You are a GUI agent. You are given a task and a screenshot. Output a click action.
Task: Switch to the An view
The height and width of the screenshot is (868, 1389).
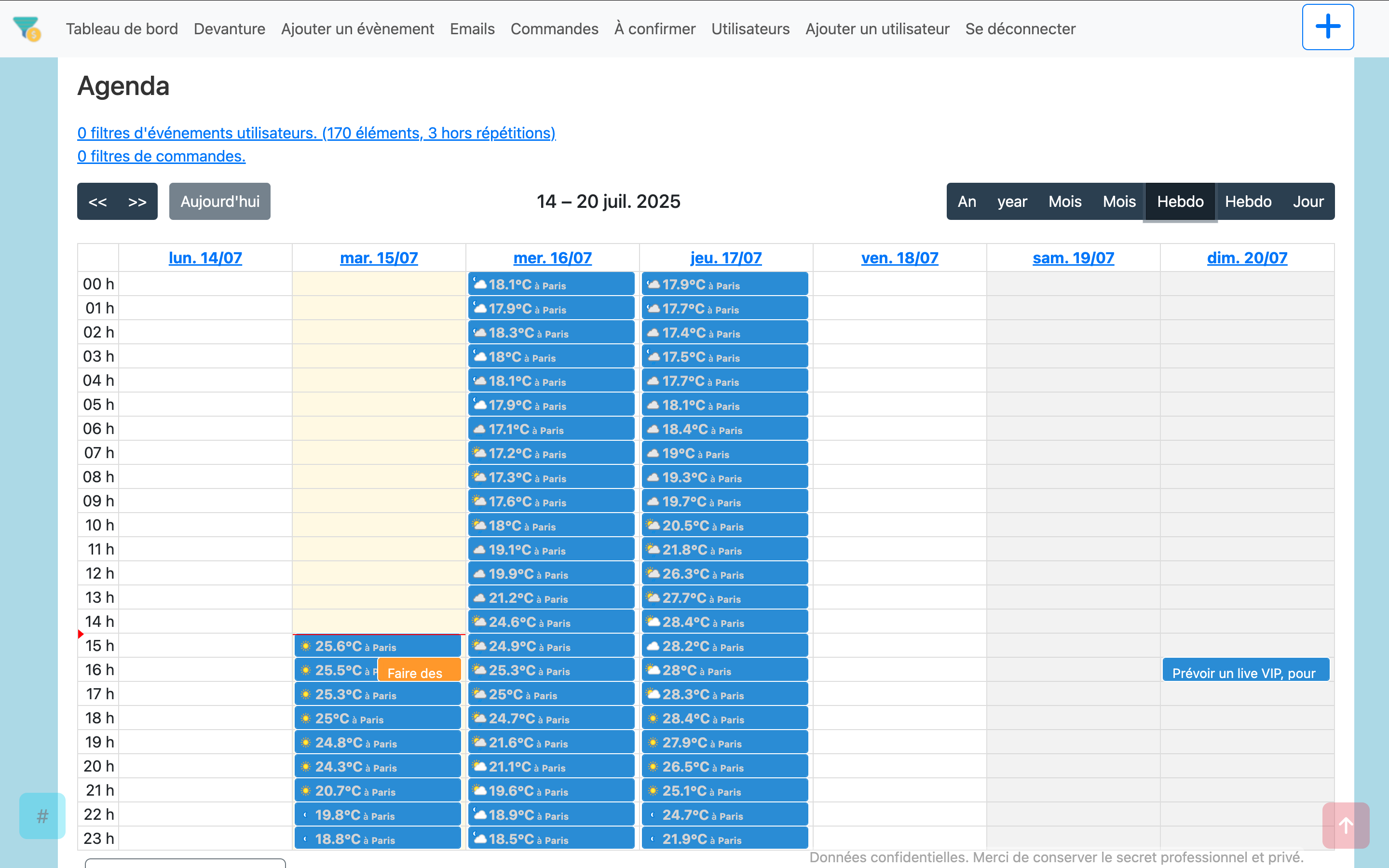967,202
